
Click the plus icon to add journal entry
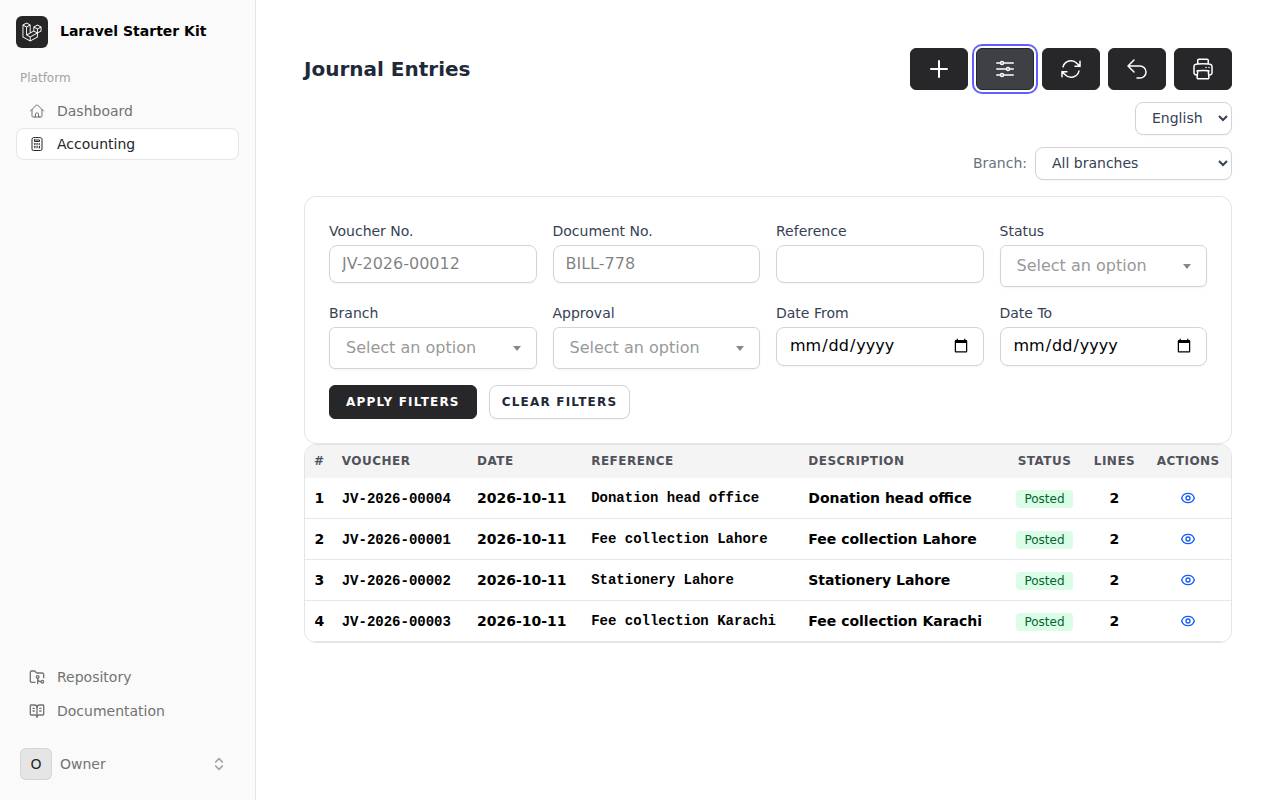(x=939, y=69)
